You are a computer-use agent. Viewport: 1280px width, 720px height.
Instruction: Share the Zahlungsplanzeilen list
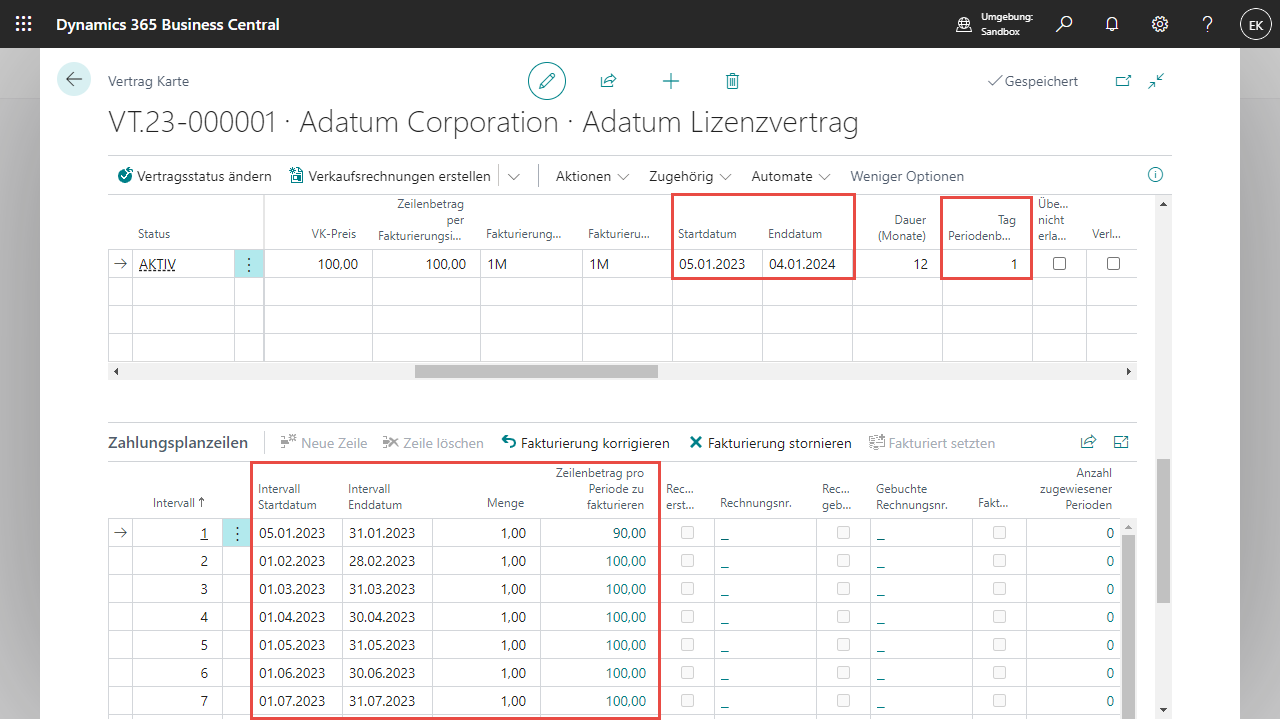click(1088, 442)
